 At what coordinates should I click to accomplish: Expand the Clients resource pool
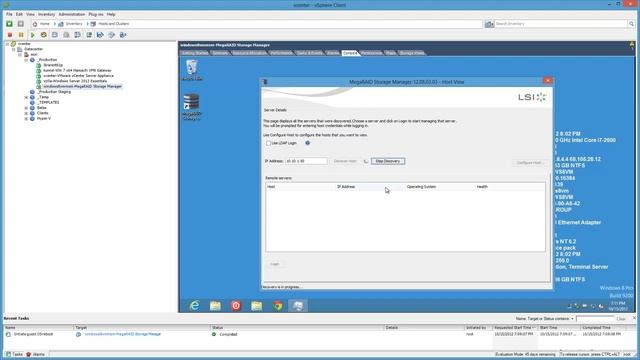point(27,113)
